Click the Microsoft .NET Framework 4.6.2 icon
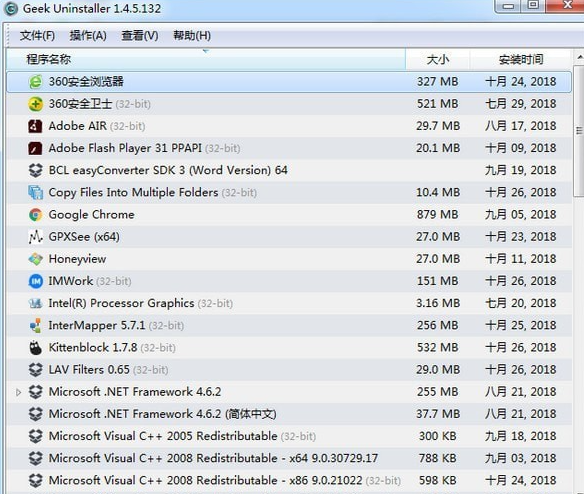Viewport: 584px width, 494px height. (x=36, y=392)
